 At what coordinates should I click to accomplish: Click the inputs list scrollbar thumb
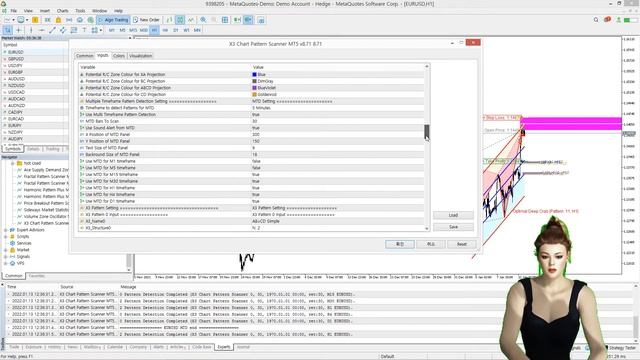pos(427,132)
